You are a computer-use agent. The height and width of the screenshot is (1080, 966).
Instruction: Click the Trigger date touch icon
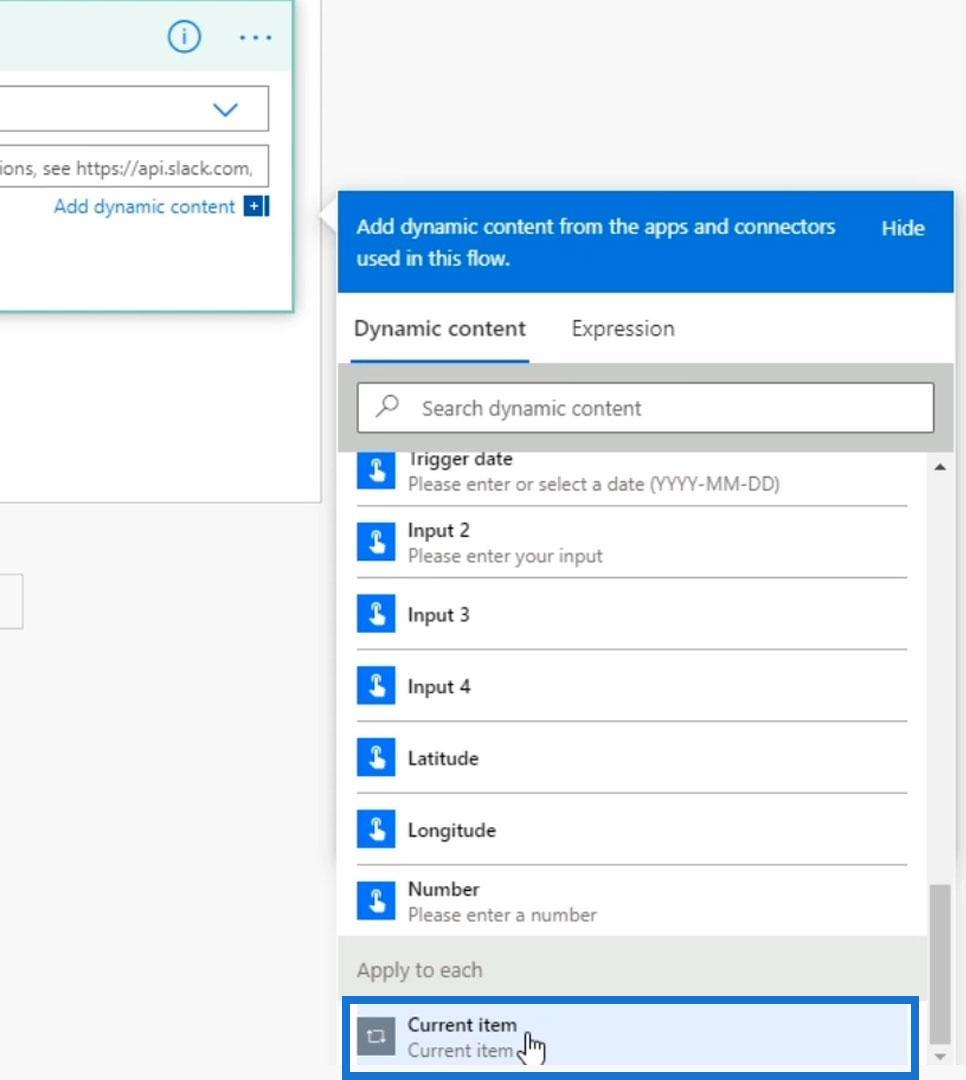376,471
